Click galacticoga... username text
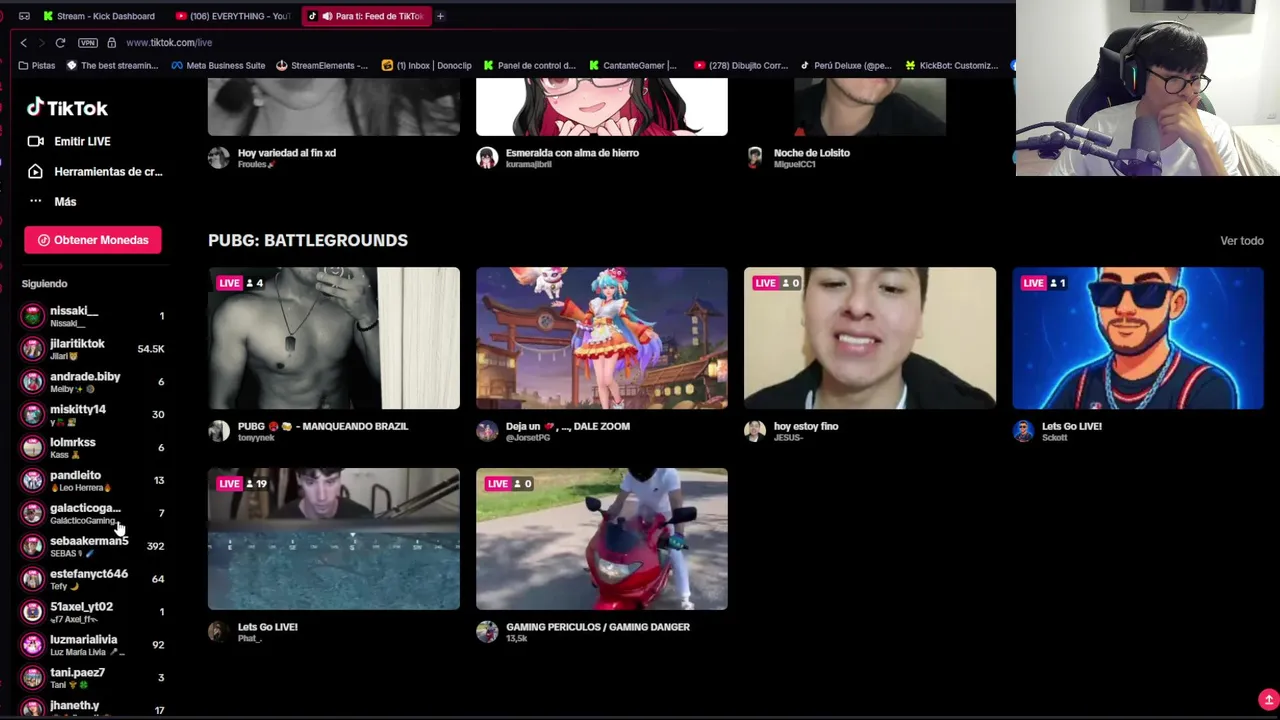The height and width of the screenshot is (720, 1280). 85,508
